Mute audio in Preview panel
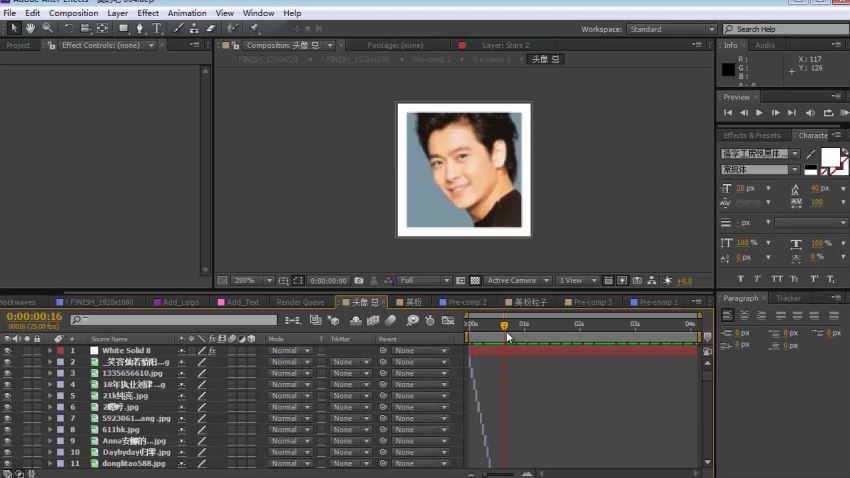This screenshot has width=850, height=478. tap(810, 113)
